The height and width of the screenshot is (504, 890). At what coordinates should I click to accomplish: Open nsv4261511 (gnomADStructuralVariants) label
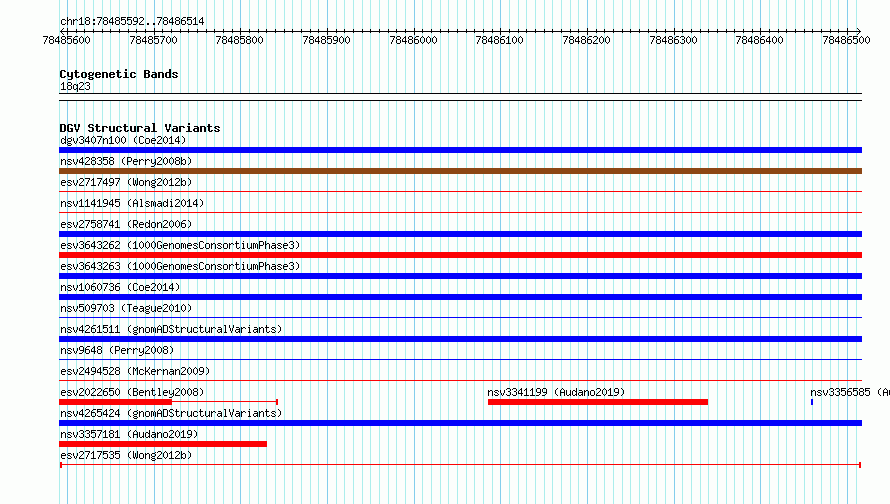[x=171, y=329]
